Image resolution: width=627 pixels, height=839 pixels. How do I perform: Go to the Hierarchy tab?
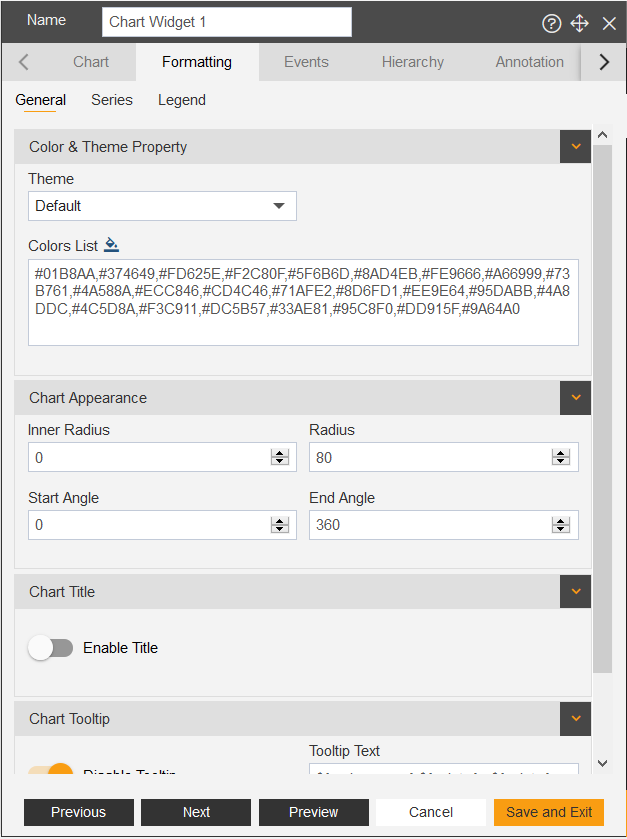point(412,62)
